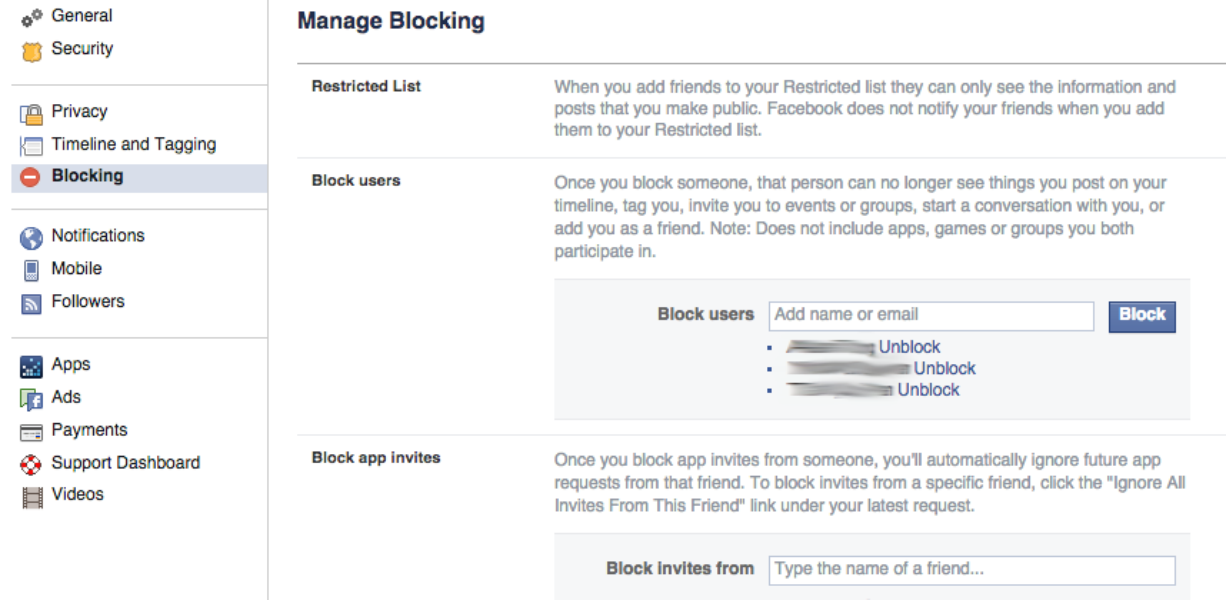Go to Payments settings
Viewport: 1226px width, 600px height.
(x=89, y=430)
